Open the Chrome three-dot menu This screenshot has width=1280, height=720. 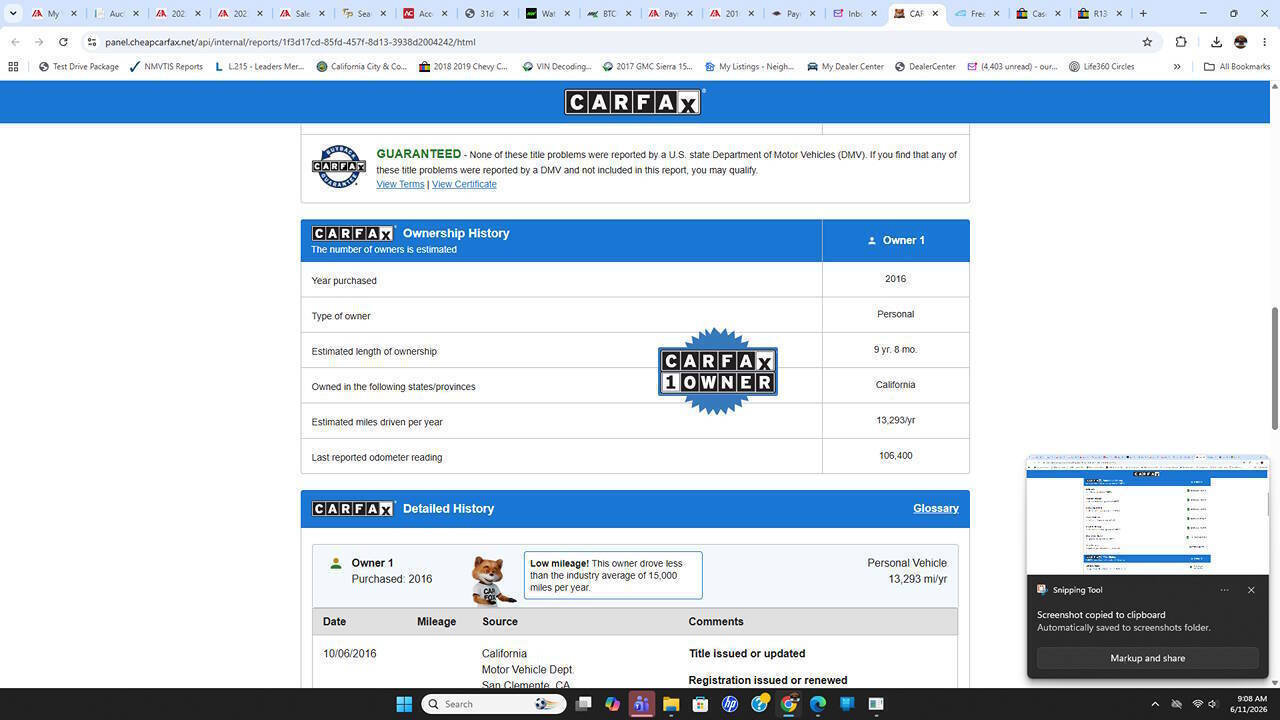[x=1265, y=42]
